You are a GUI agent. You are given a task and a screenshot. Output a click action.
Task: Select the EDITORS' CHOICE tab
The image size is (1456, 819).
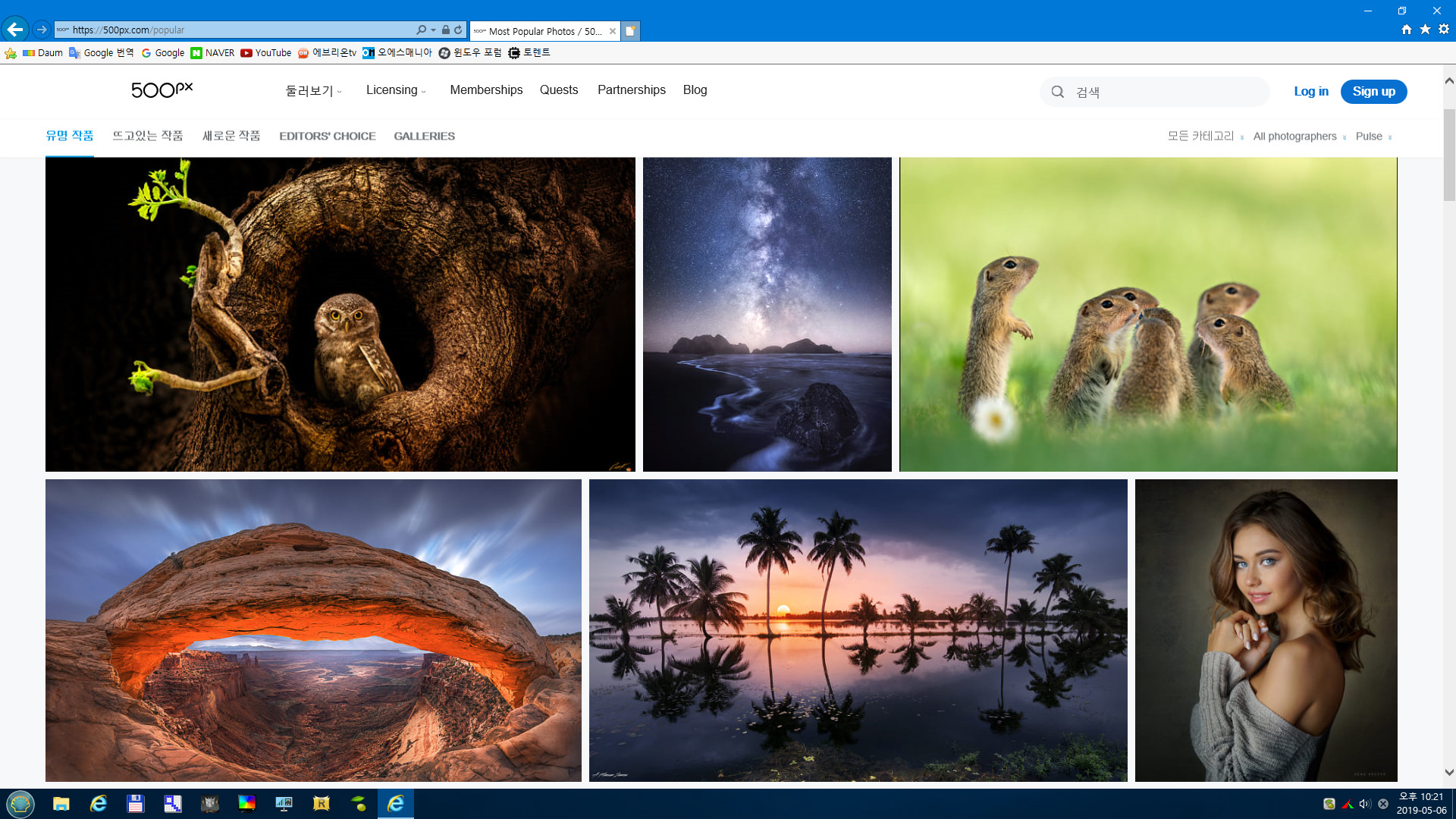[x=328, y=136]
